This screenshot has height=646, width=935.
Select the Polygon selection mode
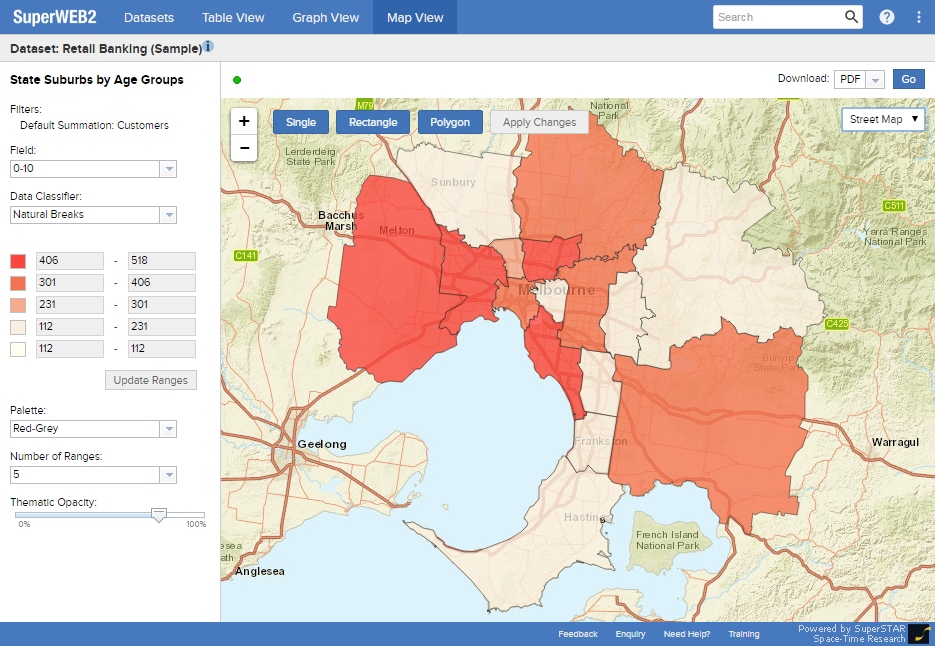pos(450,122)
